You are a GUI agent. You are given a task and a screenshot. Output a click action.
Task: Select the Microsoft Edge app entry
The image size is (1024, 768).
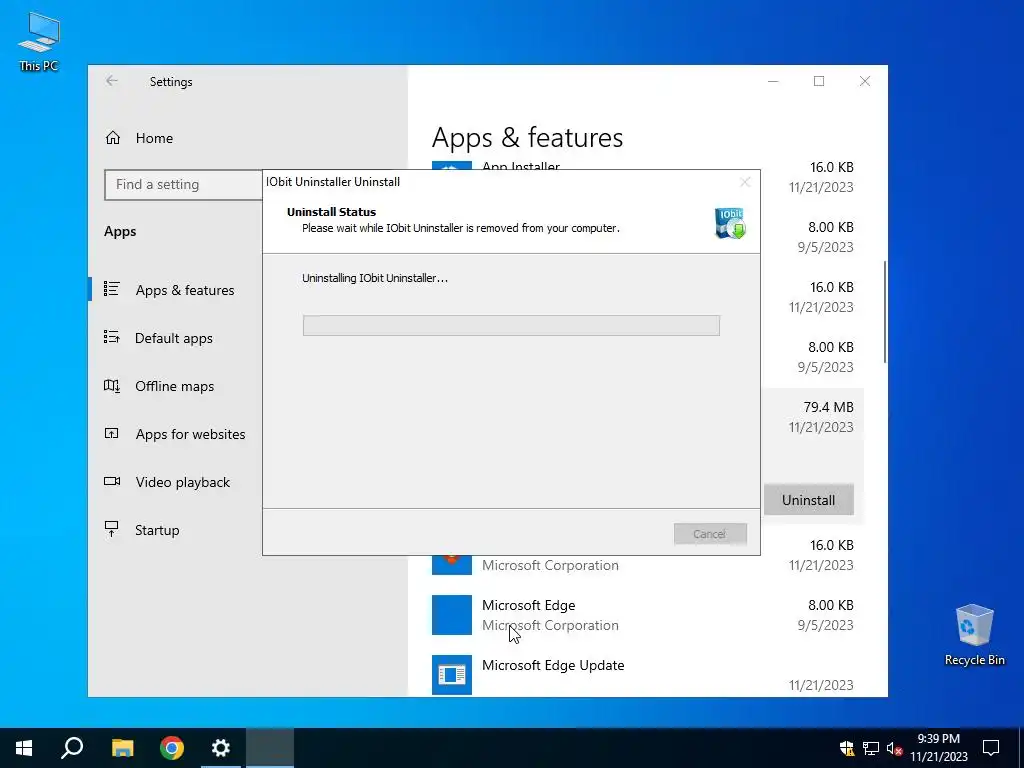(643, 615)
